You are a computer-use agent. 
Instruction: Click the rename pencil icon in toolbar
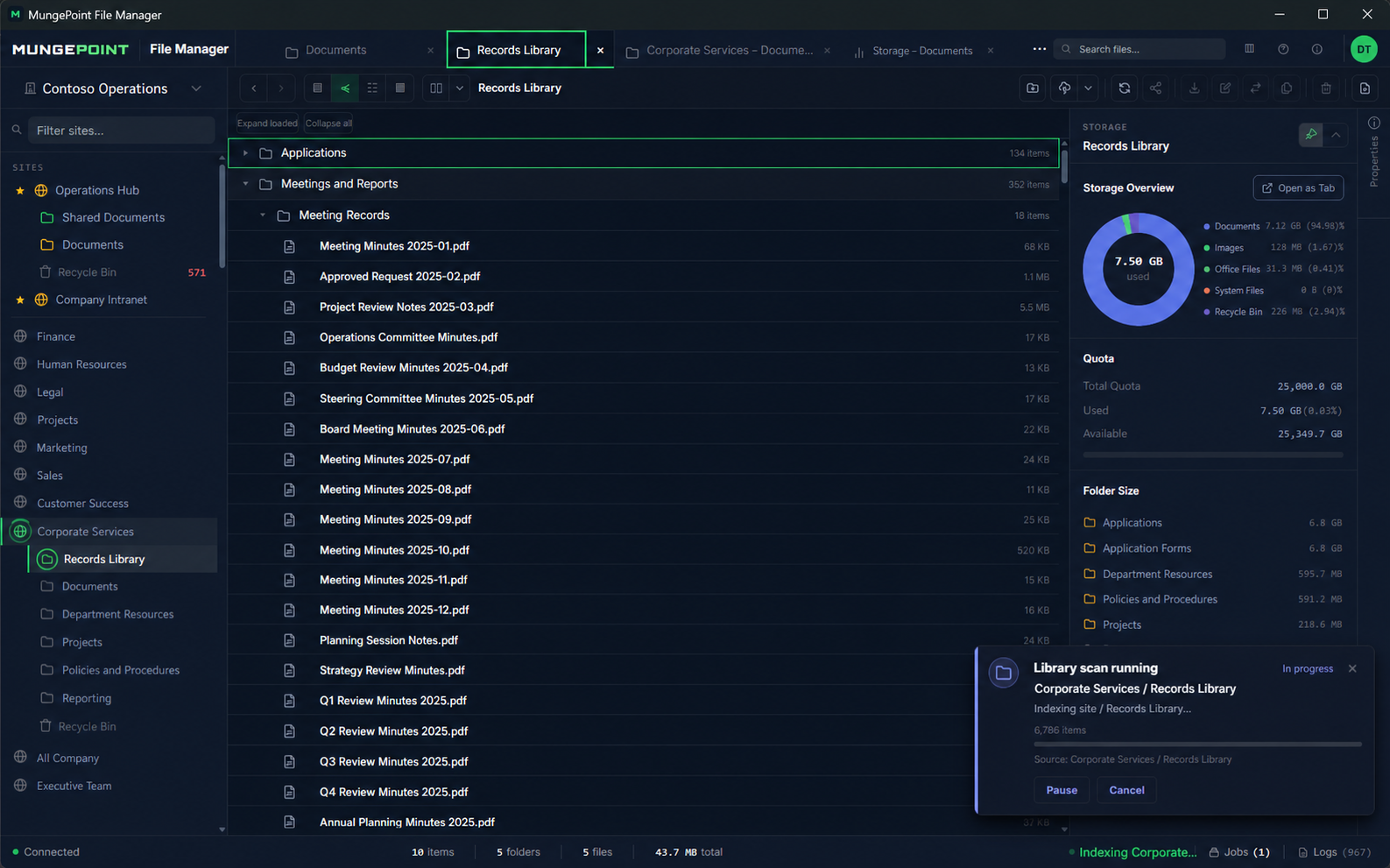[1225, 88]
